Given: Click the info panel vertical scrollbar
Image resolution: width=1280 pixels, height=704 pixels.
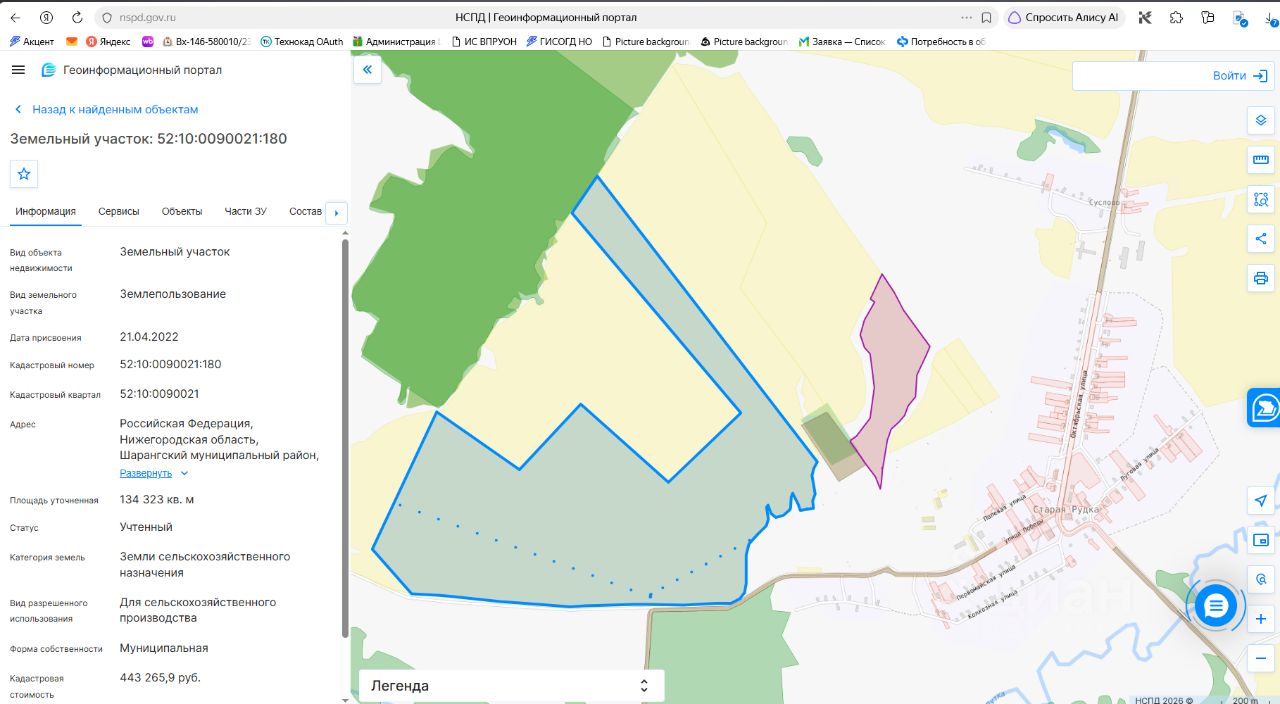Looking at the screenshot, I should pyautogui.click(x=345, y=437).
